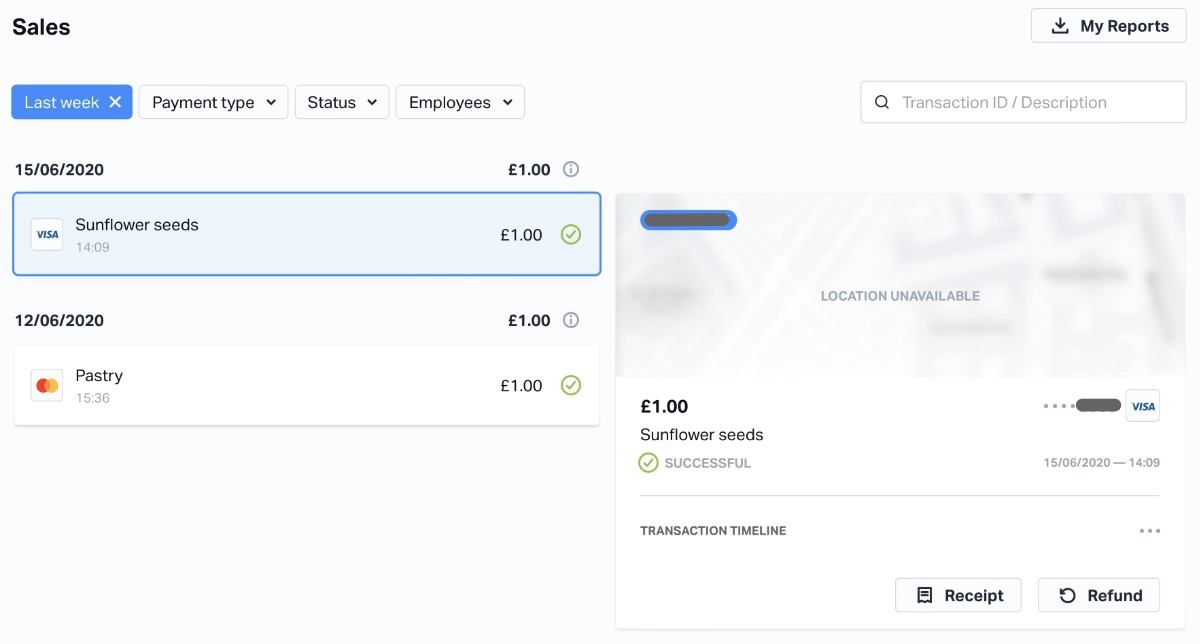Open the Status filter dropdown
This screenshot has height=644, width=1200.
[342, 102]
